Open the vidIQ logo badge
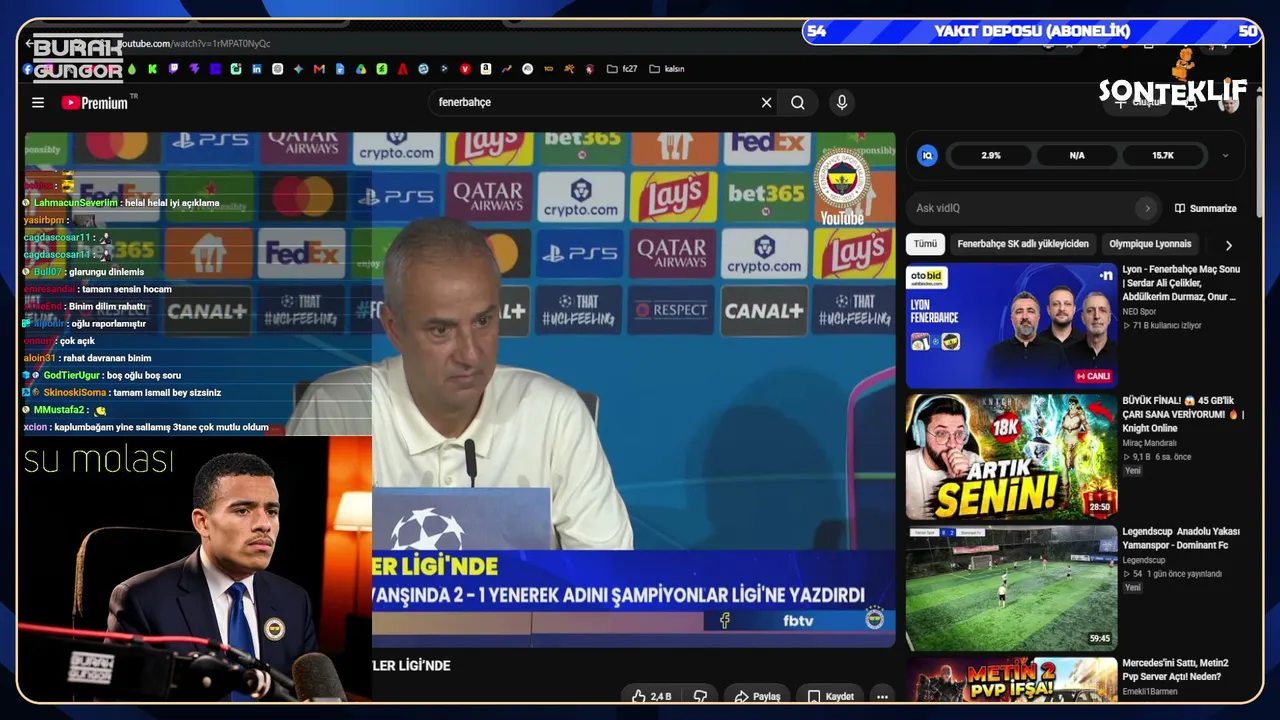The width and height of the screenshot is (1280, 720). [x=927, y=155]
